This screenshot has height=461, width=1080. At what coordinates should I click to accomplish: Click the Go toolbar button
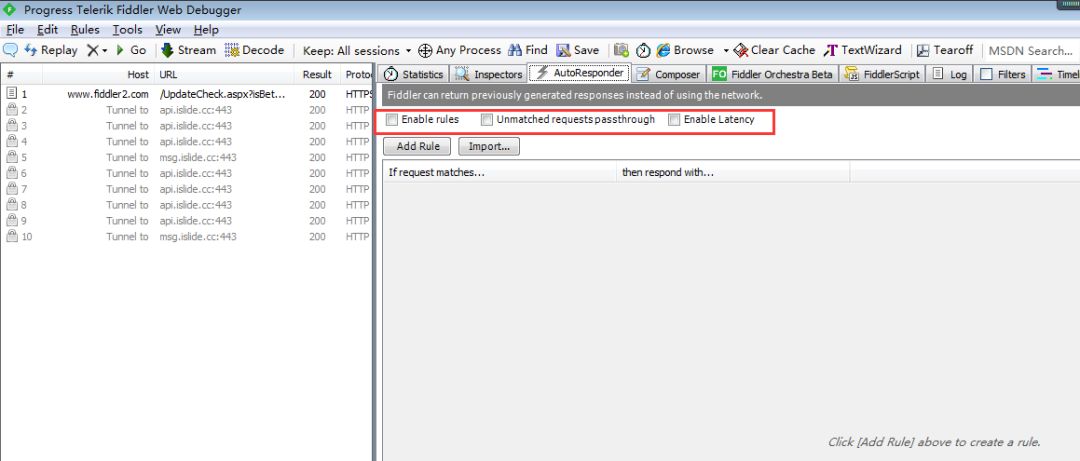click(131, 50)
